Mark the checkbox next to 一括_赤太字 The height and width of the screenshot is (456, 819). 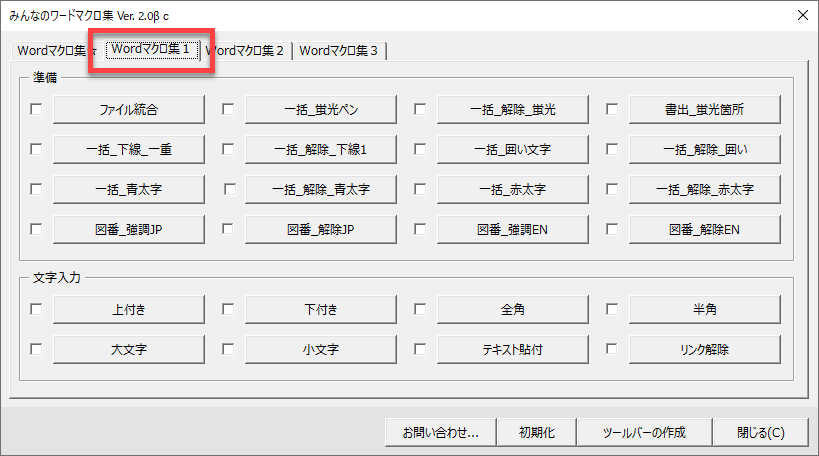(x=420, y=189)
